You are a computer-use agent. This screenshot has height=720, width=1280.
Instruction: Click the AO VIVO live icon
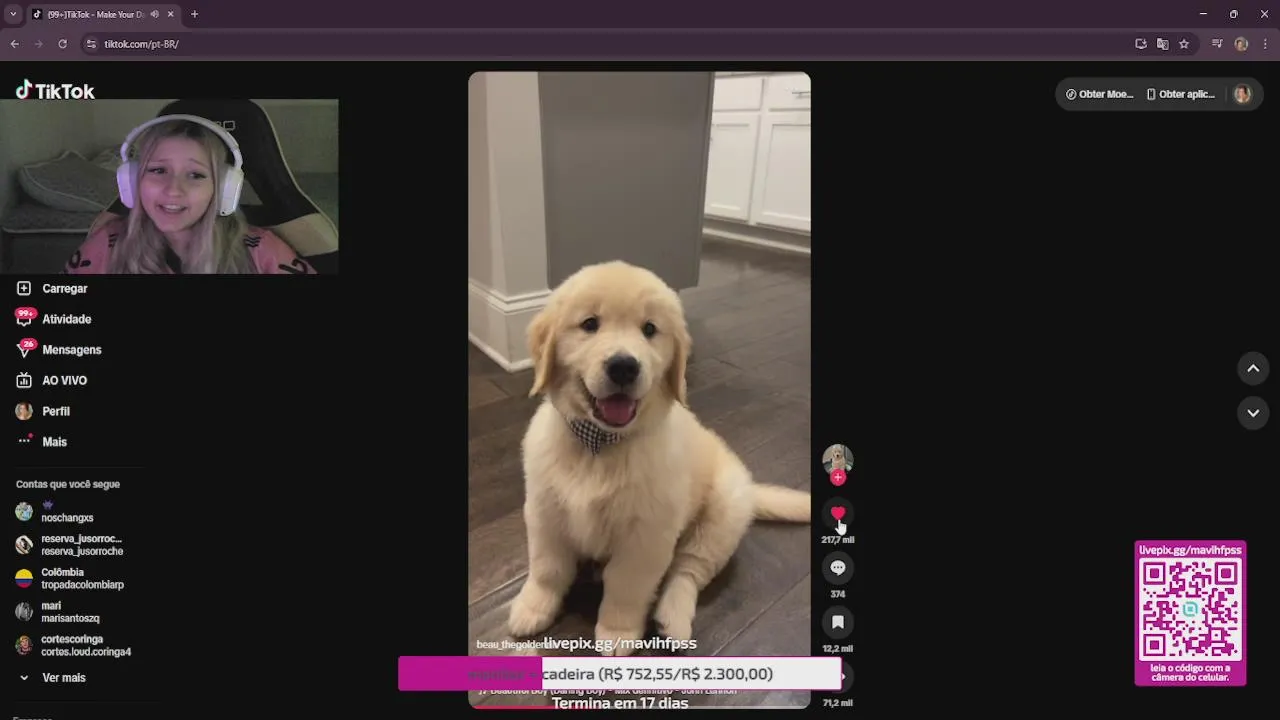point(24,380)
